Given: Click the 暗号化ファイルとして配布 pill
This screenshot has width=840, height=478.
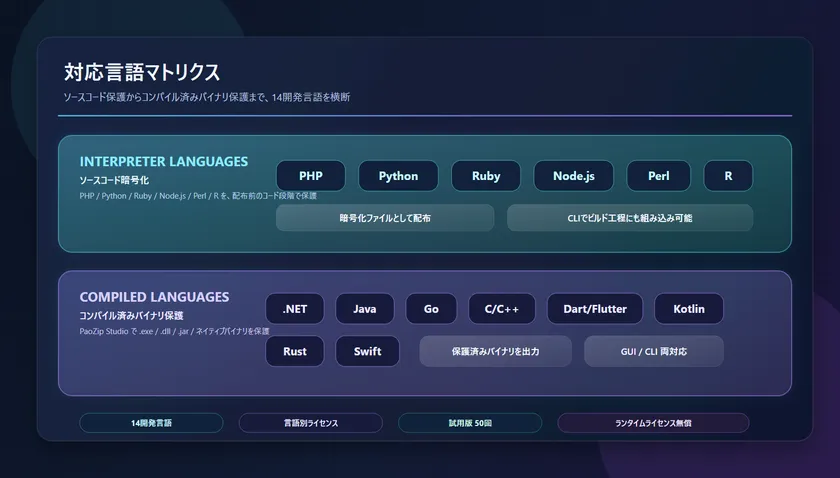Looking at the screenshot, I should [385, 218].
